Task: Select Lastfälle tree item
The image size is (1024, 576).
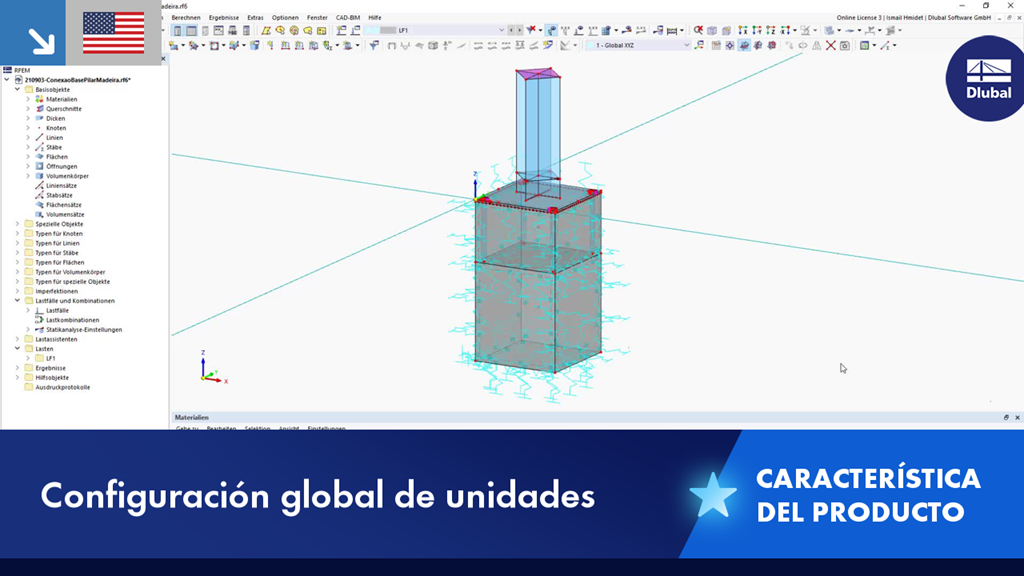Action: click(57, 310)
